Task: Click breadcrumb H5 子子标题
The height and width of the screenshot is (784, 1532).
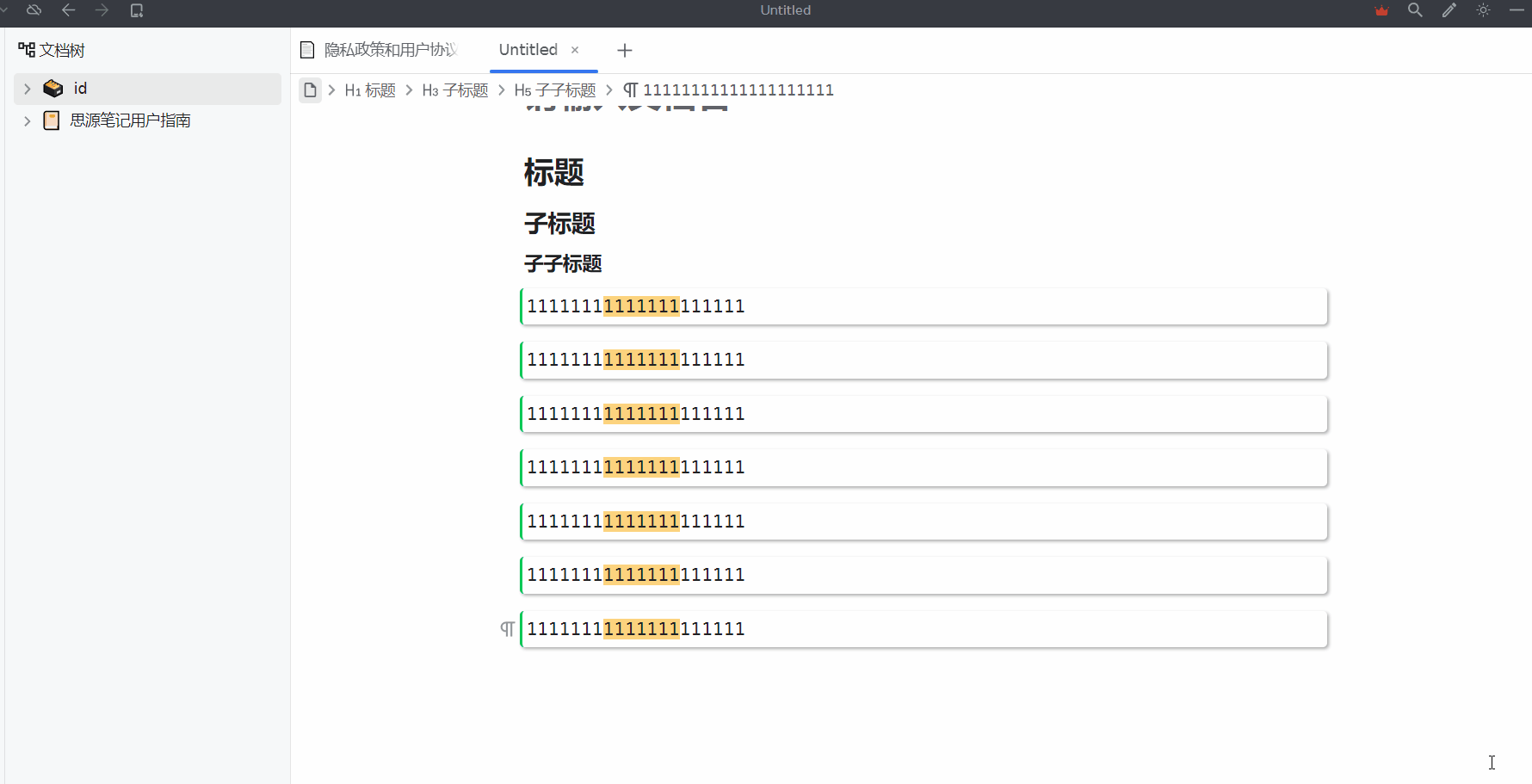Action: click(x=555, y=90)
